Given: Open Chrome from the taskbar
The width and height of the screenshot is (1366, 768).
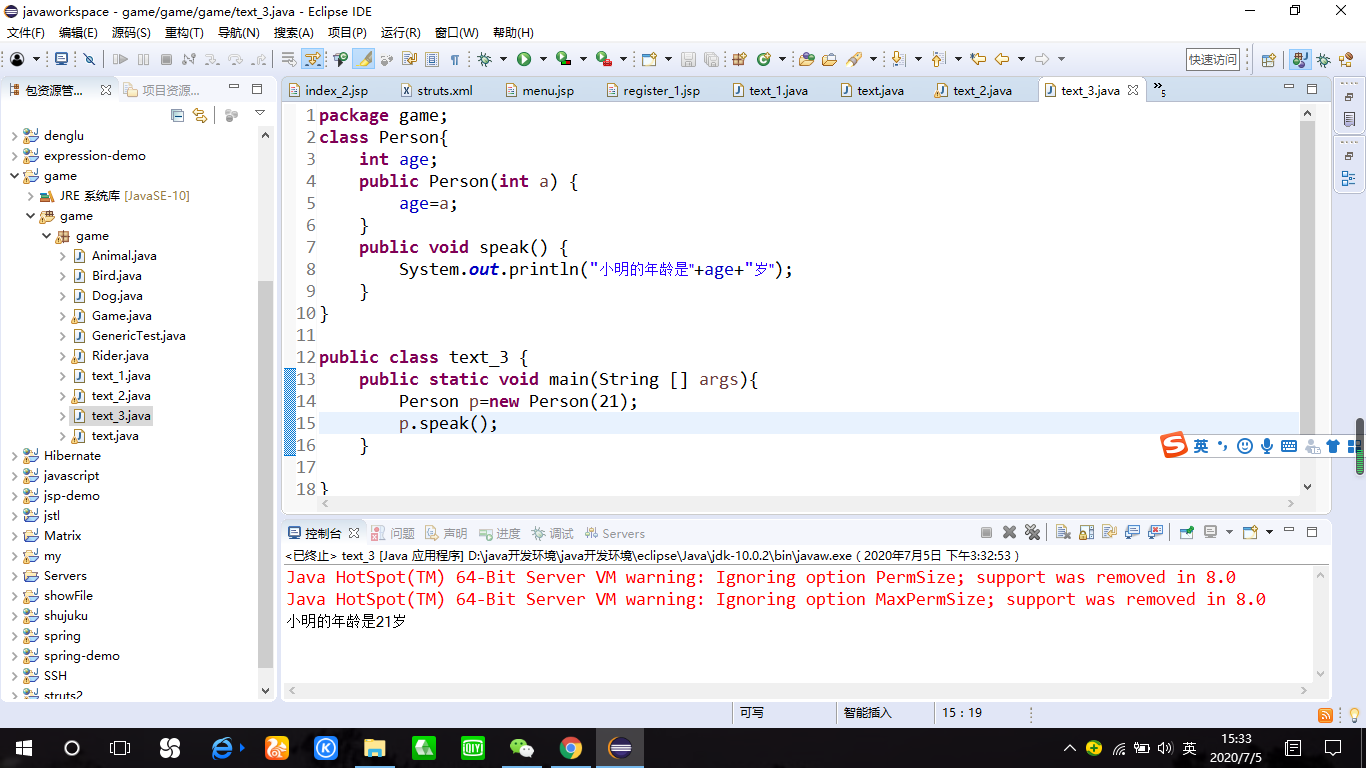Looking at the screenshot, I should [x=570, y=747].
